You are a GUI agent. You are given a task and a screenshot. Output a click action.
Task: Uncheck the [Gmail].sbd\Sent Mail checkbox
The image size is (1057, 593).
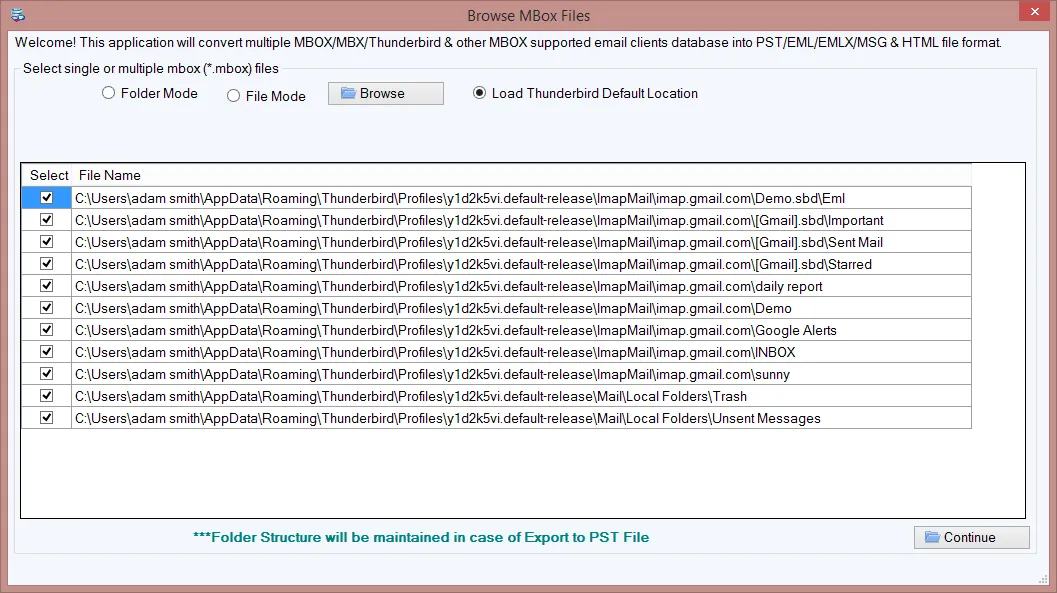(x=47, y=242)
